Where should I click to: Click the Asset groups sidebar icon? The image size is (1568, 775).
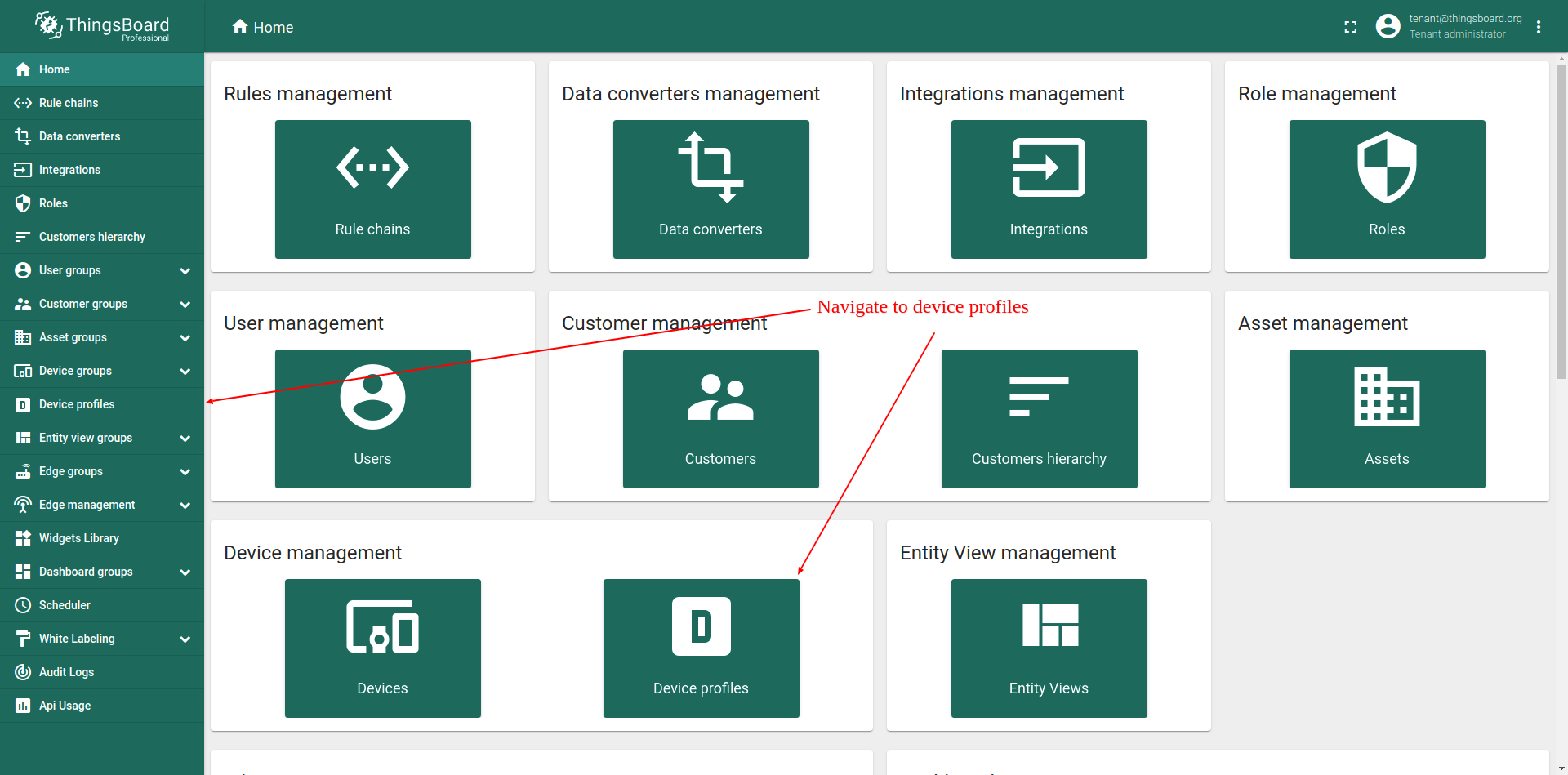point(23,337)
